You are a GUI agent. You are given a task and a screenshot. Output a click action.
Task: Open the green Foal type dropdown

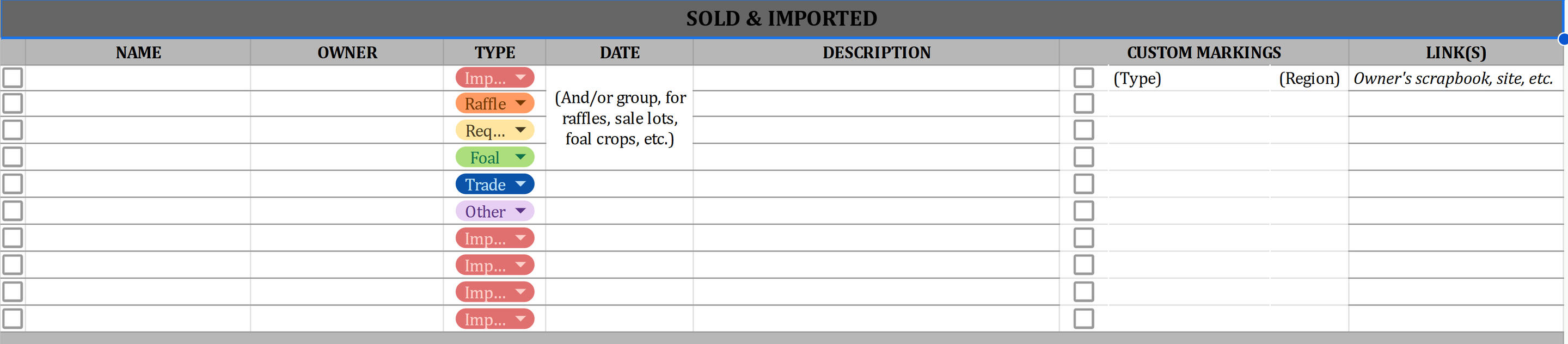click(520, 157)
